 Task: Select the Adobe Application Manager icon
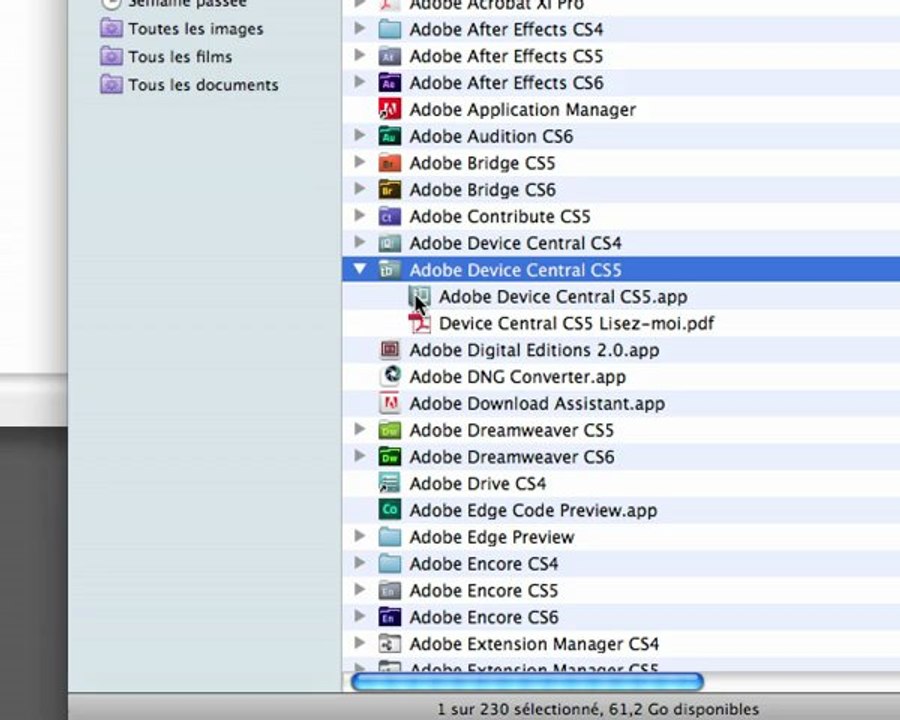pyautogui.click(x=390, y=109)
